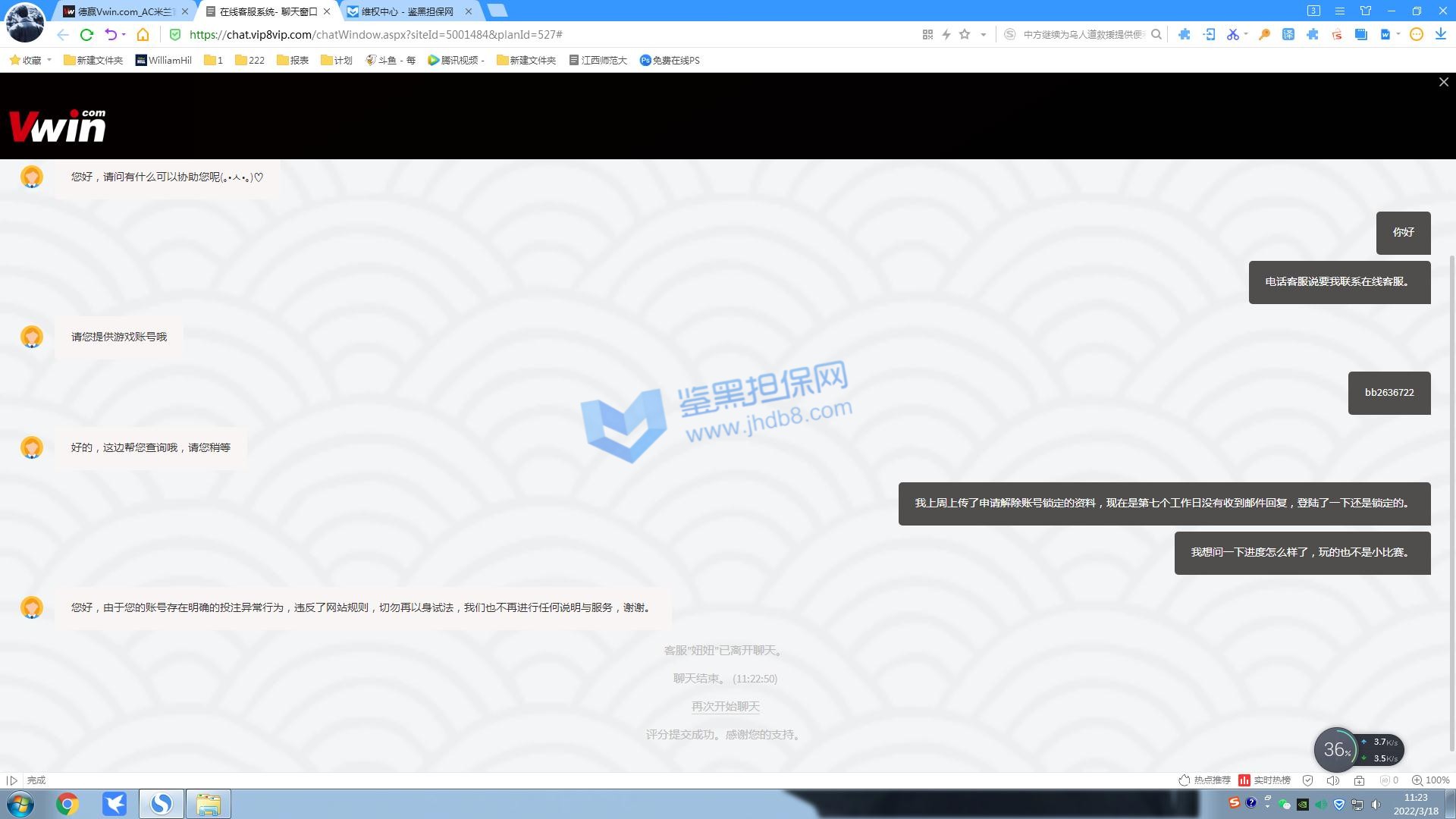Click the QR code grid icon

pyautogui.click(x=927, y=34)
